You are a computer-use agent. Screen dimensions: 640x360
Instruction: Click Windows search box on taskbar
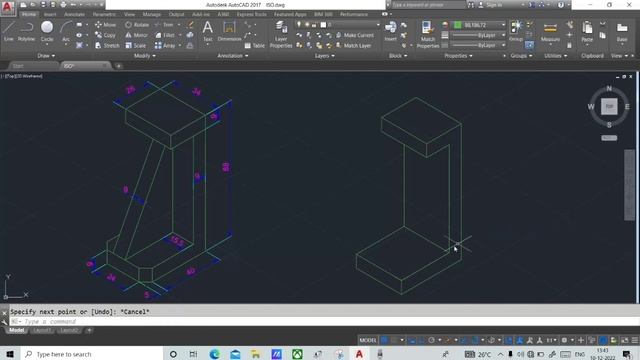[92, 354]
